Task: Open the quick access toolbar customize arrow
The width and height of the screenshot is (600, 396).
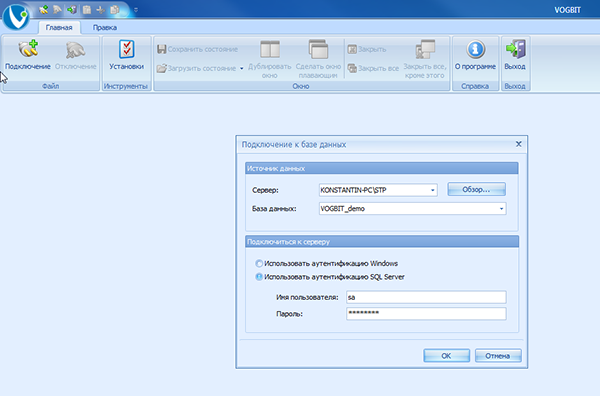Action: click(x=136, y=10)
